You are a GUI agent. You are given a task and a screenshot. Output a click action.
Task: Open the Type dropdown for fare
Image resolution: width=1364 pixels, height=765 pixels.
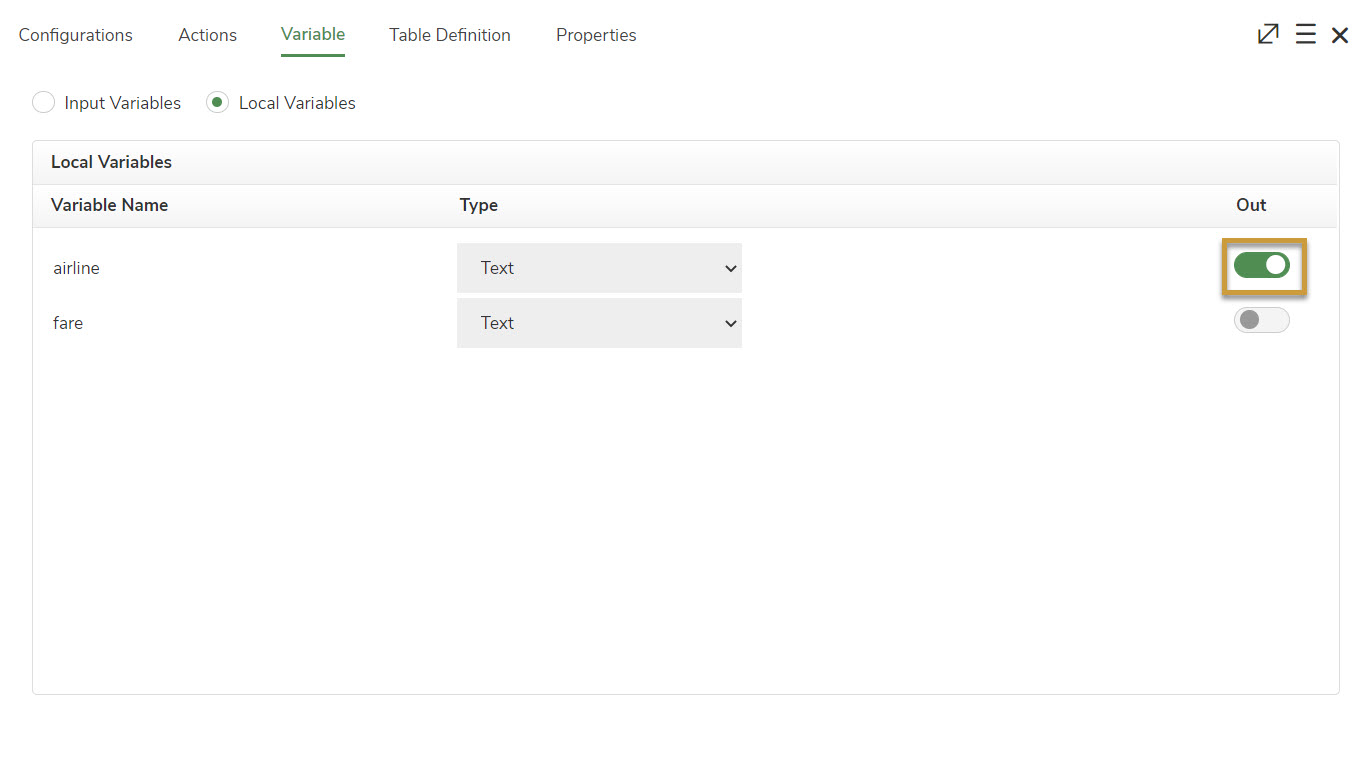599,323
